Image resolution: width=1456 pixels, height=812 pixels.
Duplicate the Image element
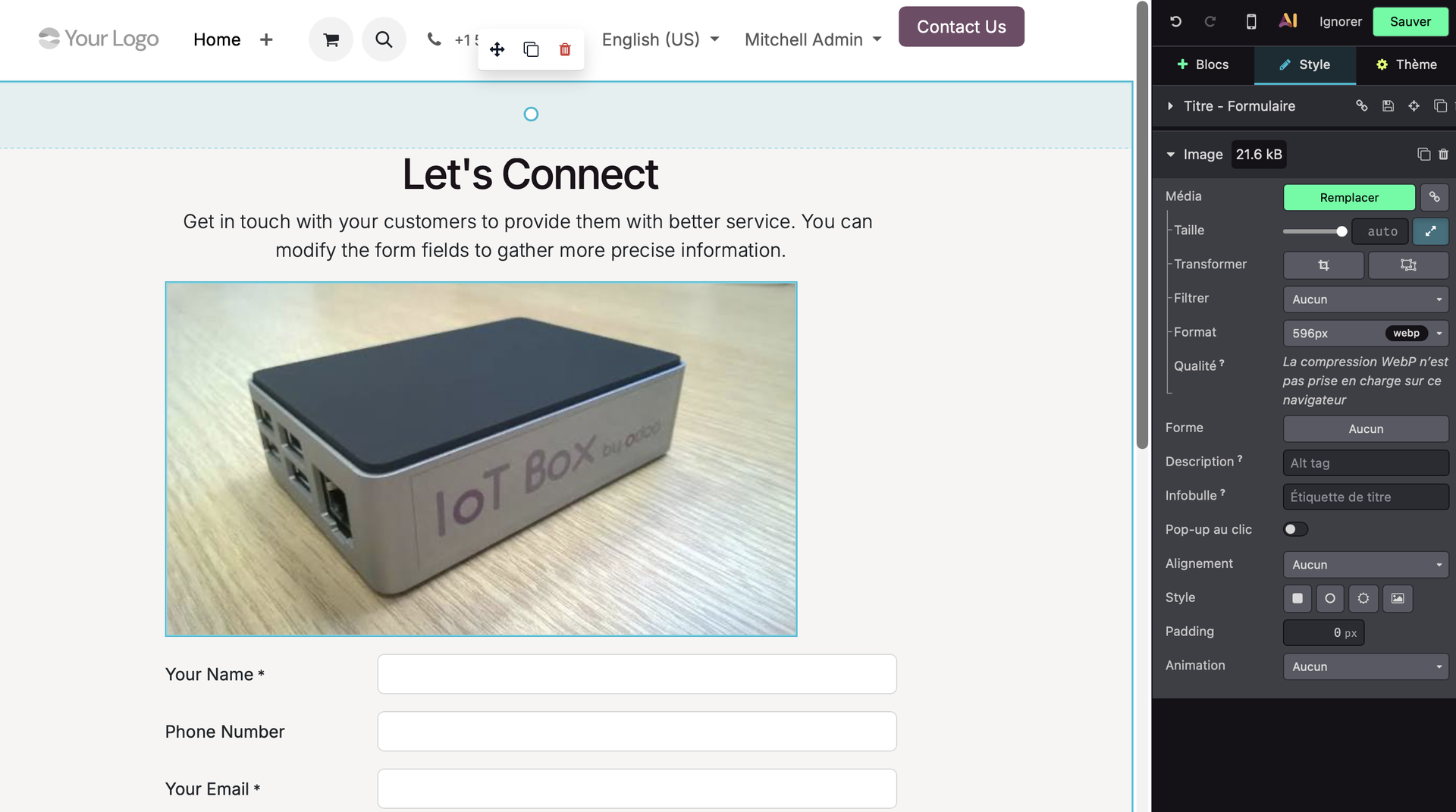pos(1423,155)
